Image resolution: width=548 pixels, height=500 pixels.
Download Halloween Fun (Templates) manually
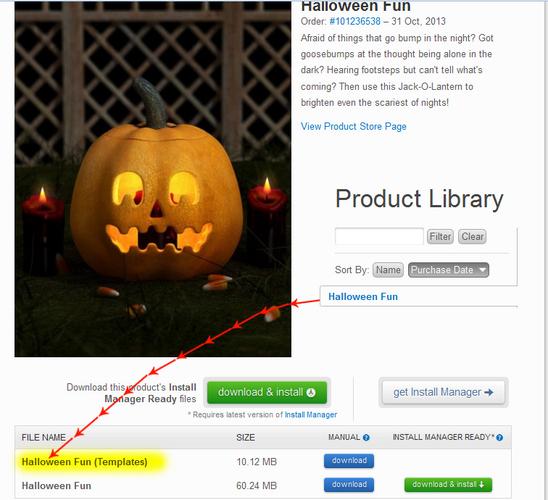tap(349, 461)
